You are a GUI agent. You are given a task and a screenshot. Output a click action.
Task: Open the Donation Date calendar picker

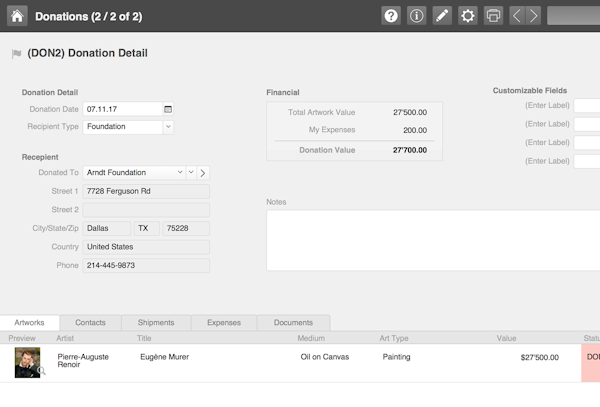pos(167,109)
